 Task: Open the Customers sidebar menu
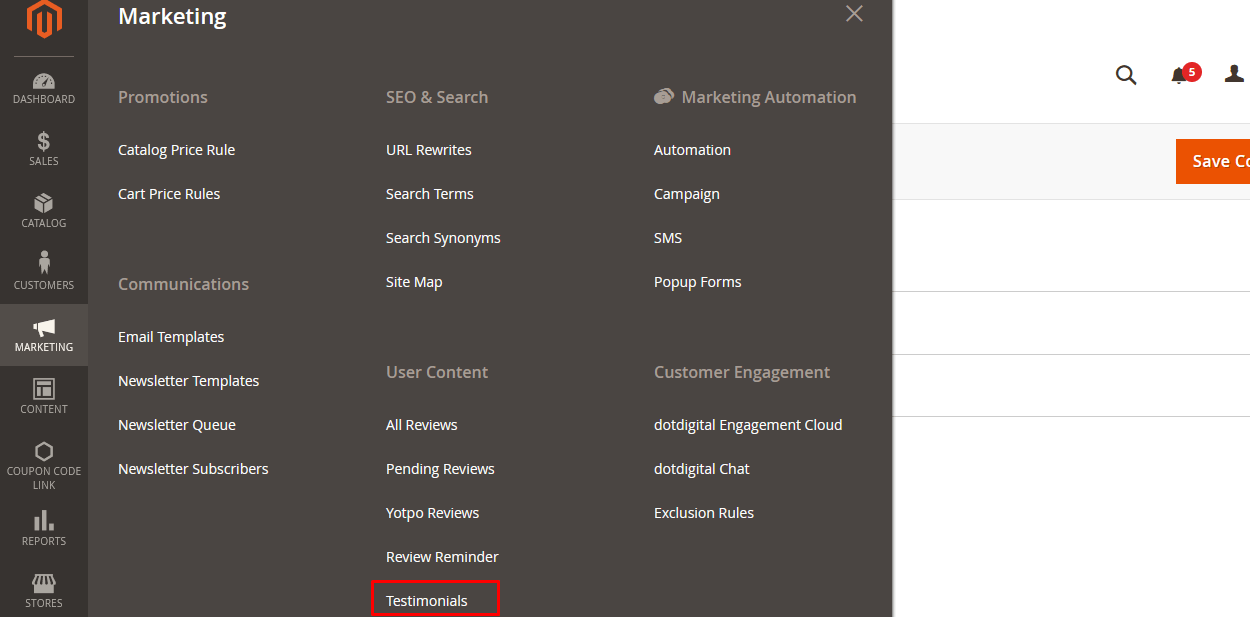click(44, 272)
